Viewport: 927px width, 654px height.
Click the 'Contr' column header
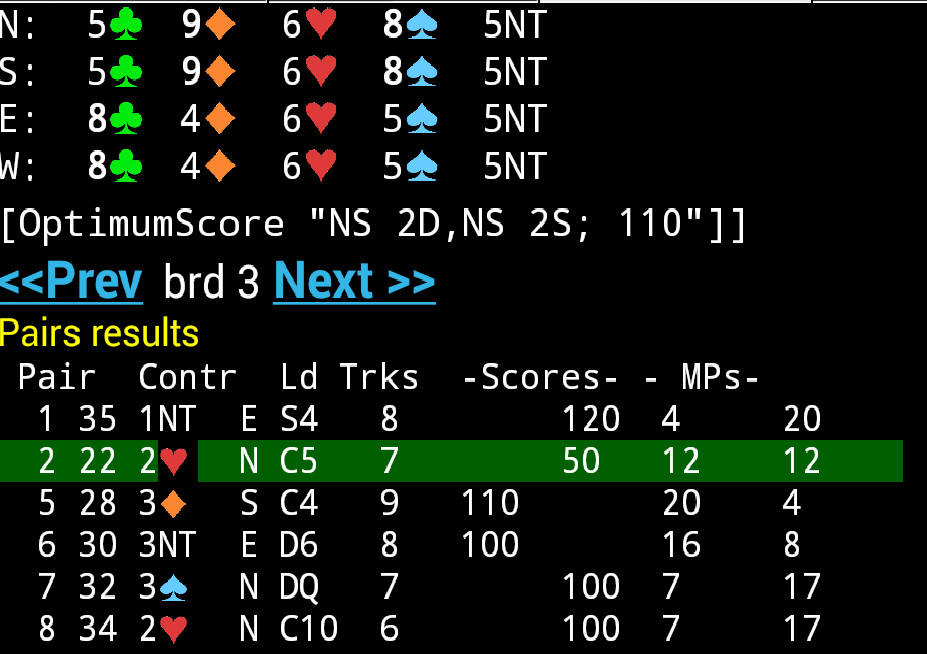[187, 377]
